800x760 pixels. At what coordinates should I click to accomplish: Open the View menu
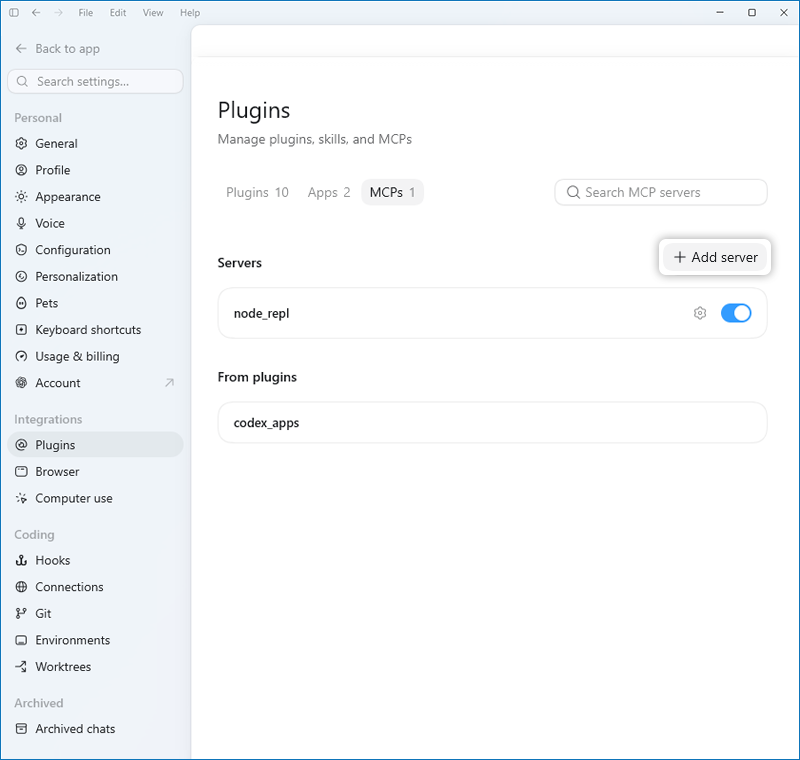(x=153, y=13)
